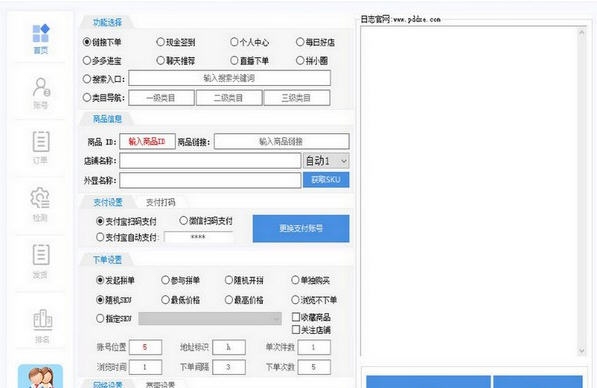Select the 单独购买 order mode

310,281
